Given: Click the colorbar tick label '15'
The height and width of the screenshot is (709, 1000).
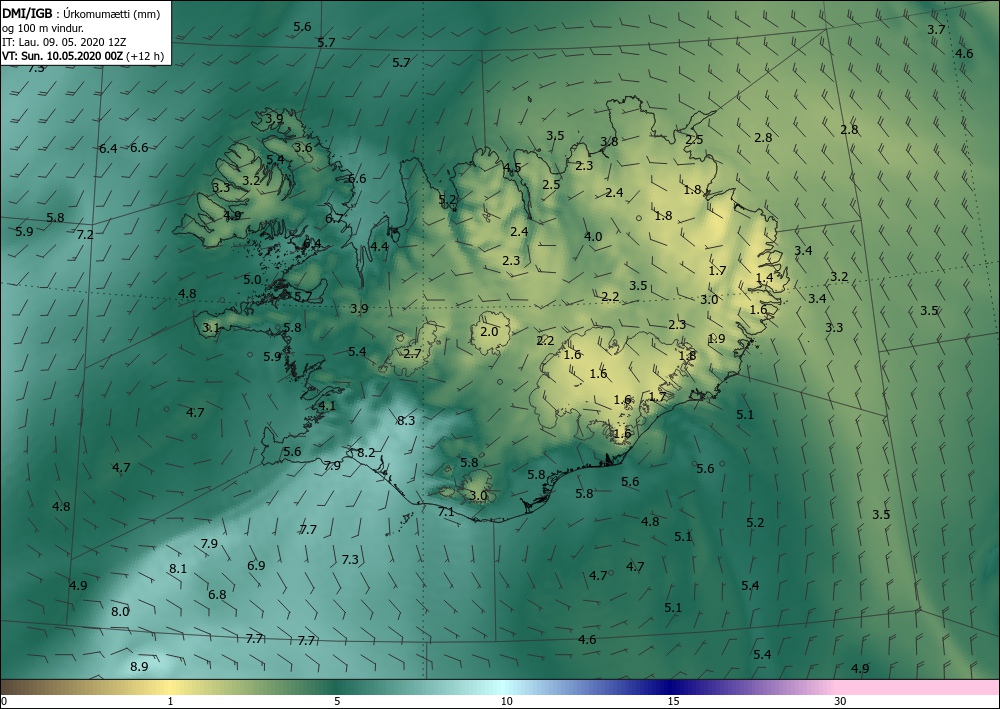Looking at the screenshot, I should pyautogui.click(x=673, y=701).
